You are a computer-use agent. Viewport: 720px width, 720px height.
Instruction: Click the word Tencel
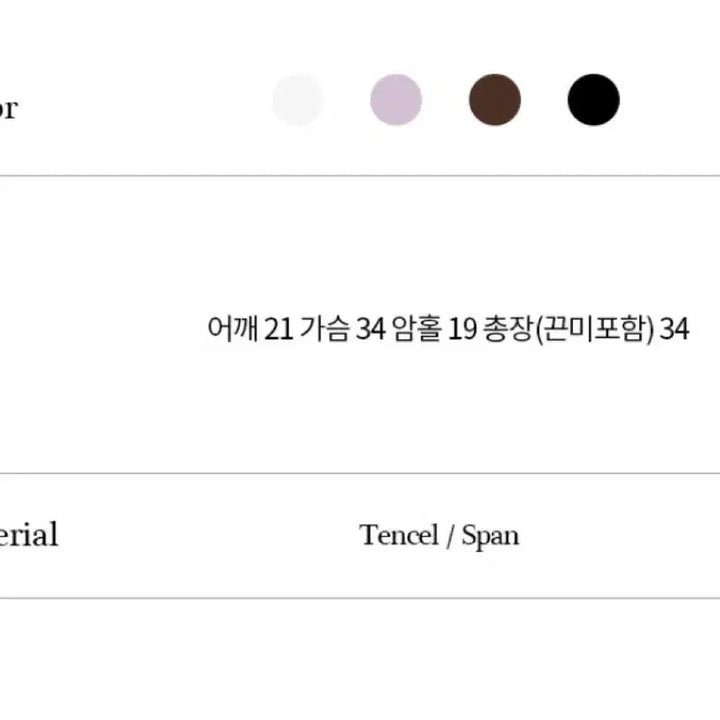click(x=399, y=535)
